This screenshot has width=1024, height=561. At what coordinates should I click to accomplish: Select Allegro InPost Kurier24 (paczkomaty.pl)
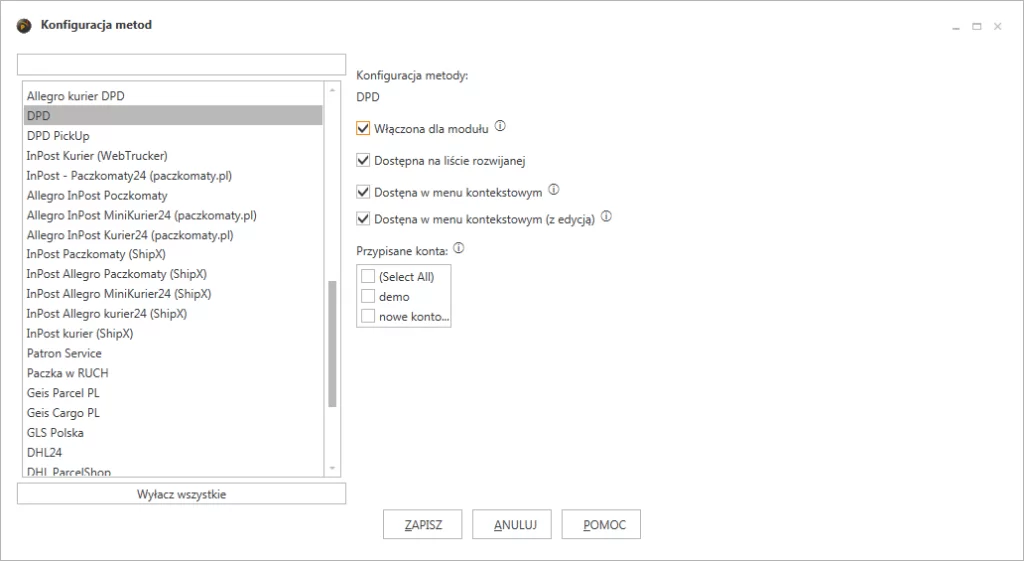point(173,234)
